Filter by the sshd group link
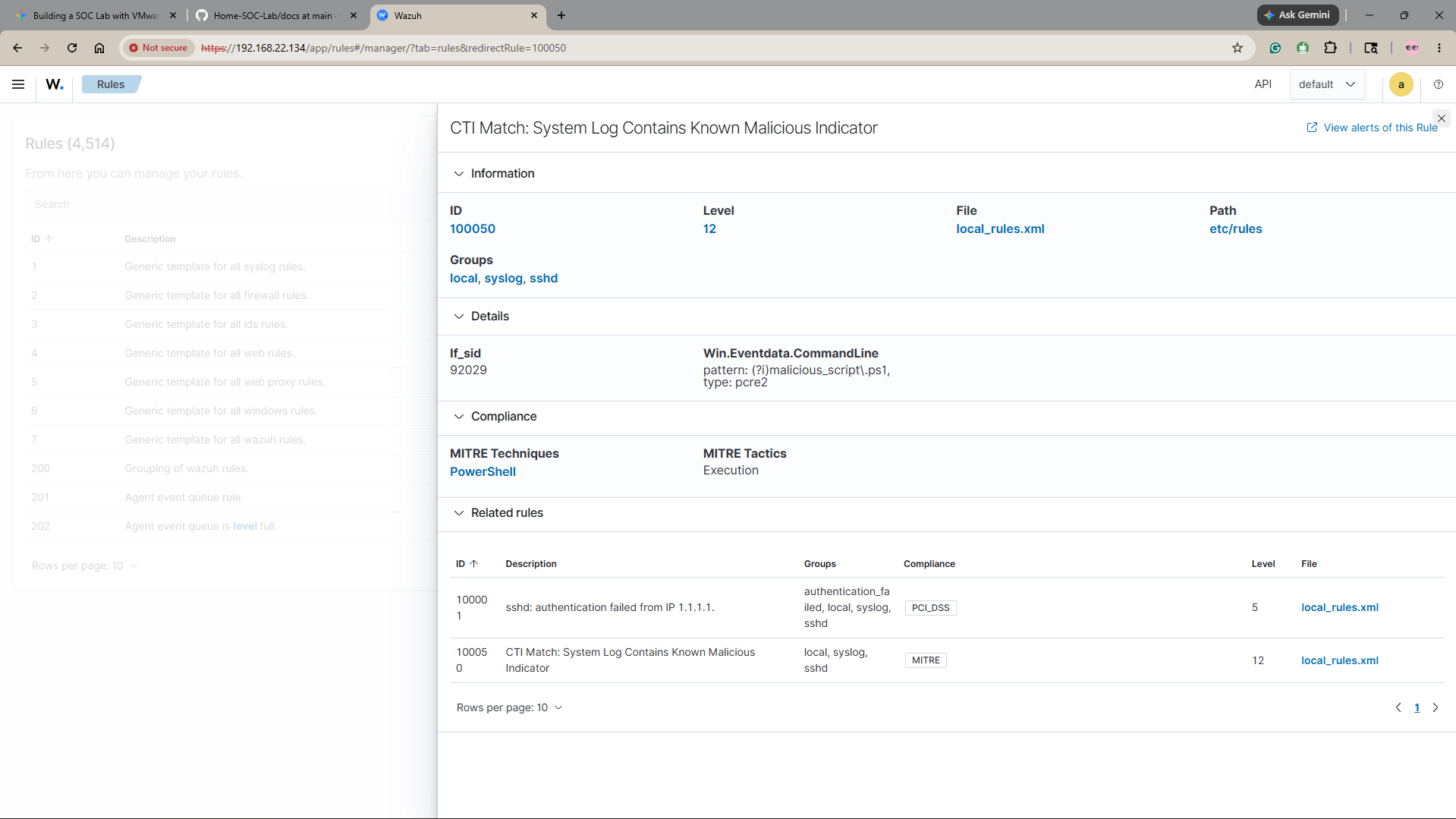Image resolution: width=1456 pixels, height=819 pixels. 543,278
